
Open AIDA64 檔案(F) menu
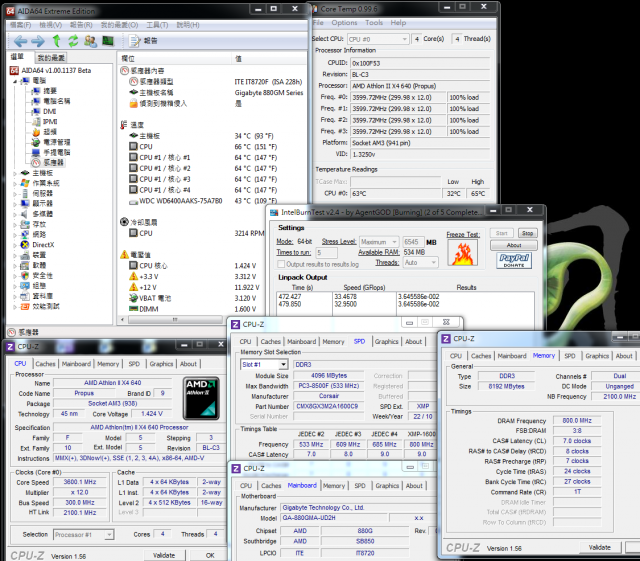tap(20, 25)
